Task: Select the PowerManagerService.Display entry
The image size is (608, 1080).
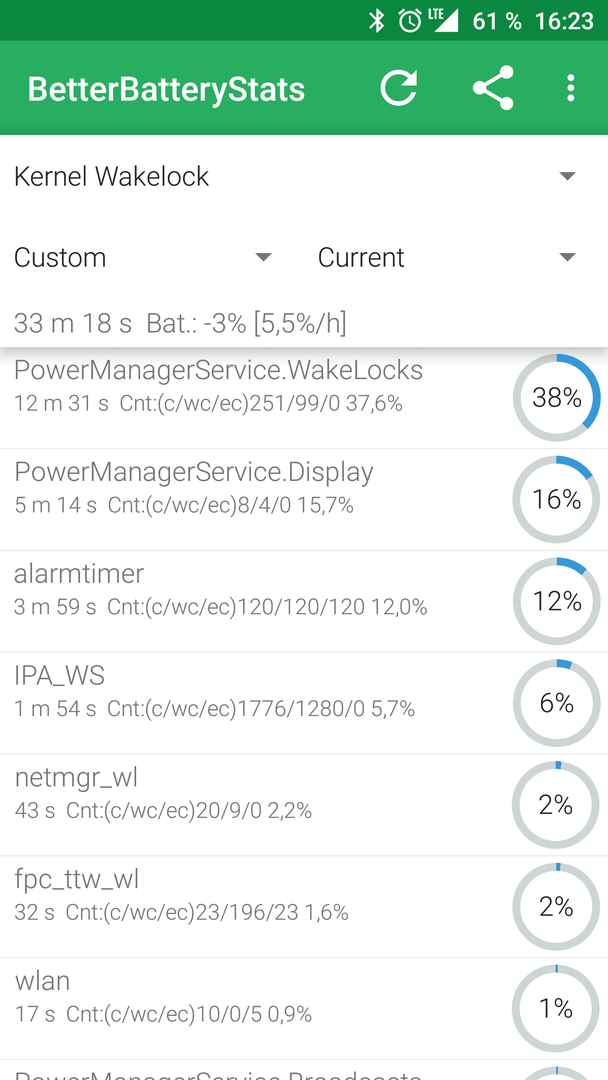Action: [304, 499]
